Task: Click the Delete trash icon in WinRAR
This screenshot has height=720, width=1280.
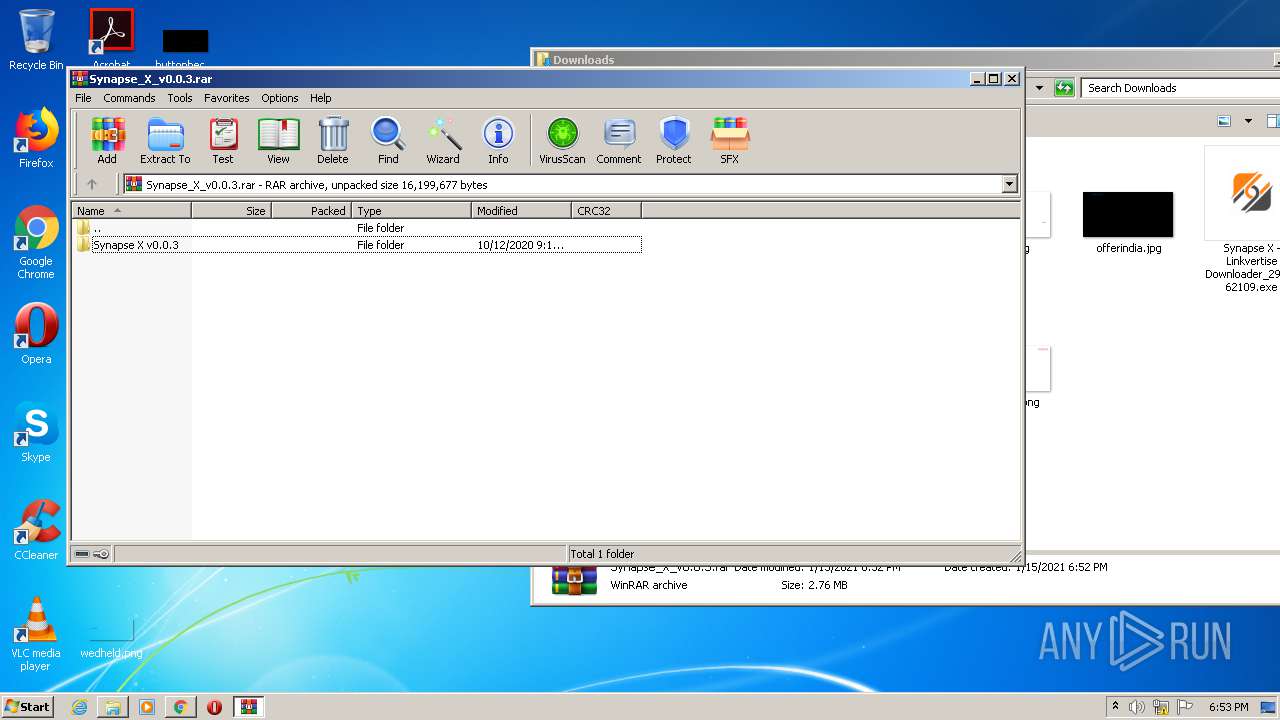Action: click(333, 141)
